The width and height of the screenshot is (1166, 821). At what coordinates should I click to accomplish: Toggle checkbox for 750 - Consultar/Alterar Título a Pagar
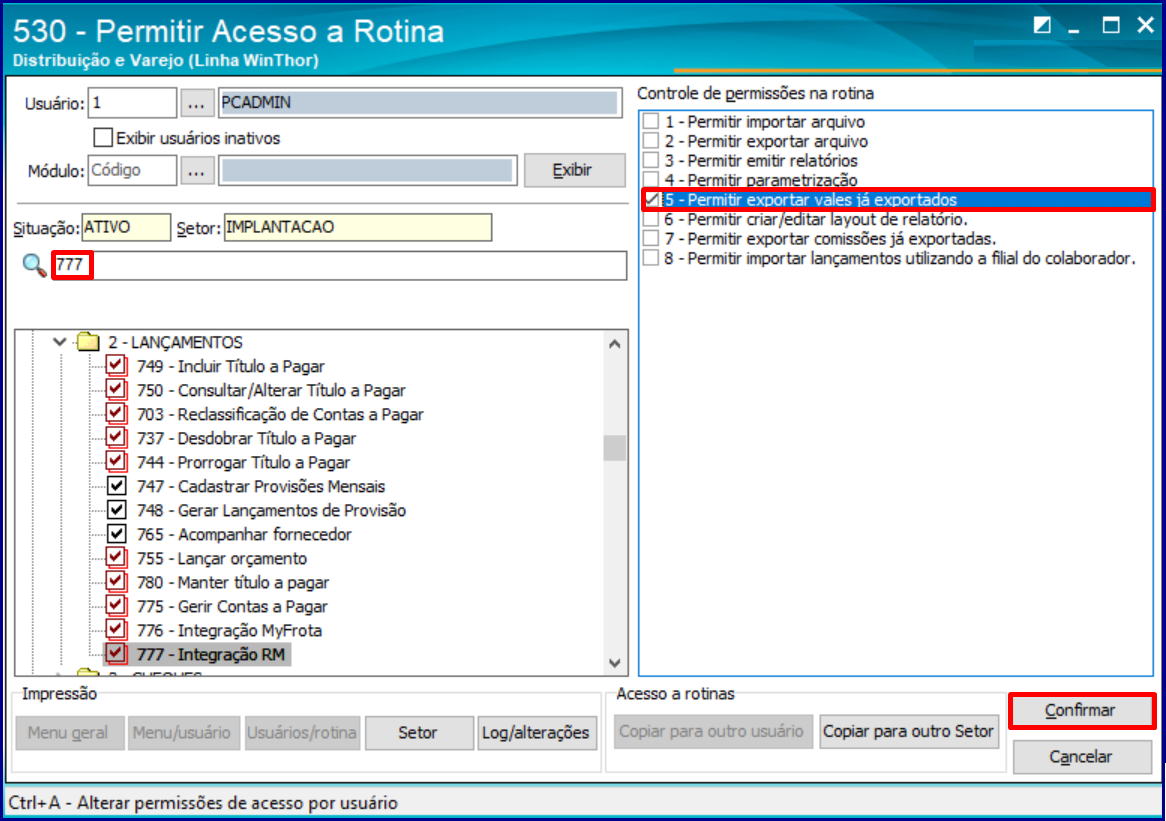pos(116,389)
